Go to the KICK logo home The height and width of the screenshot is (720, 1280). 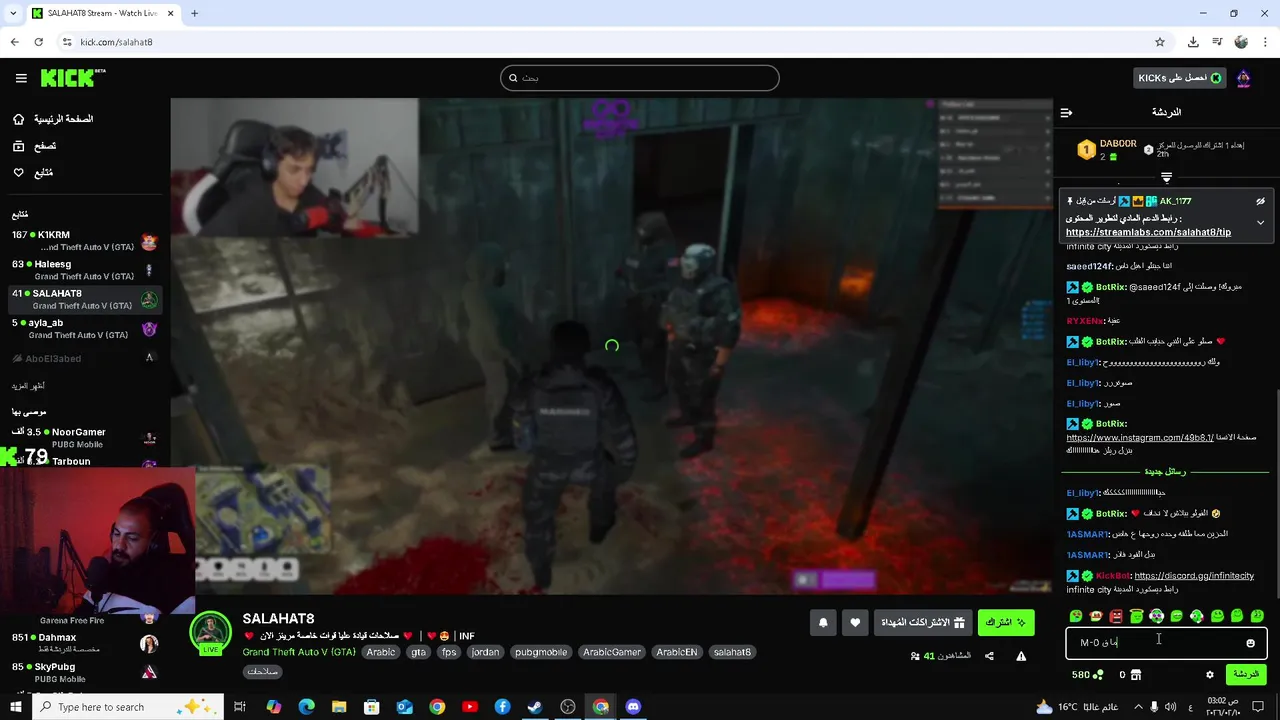(73, 78)
